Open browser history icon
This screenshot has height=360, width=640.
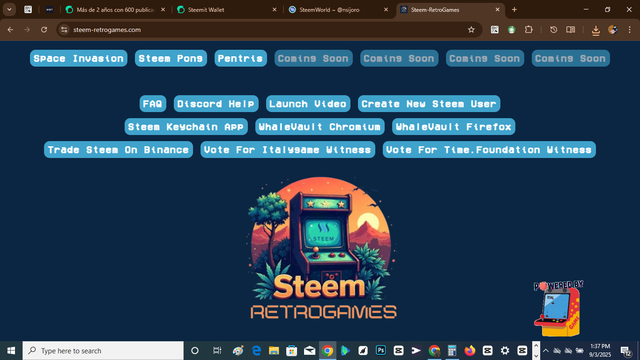pyautogui.click(x=553, y=30)
